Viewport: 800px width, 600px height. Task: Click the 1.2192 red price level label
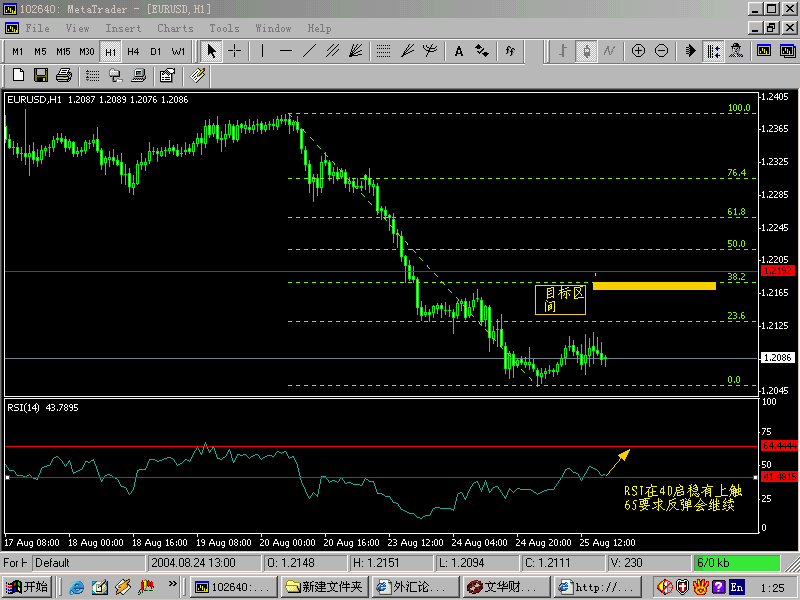778,271
